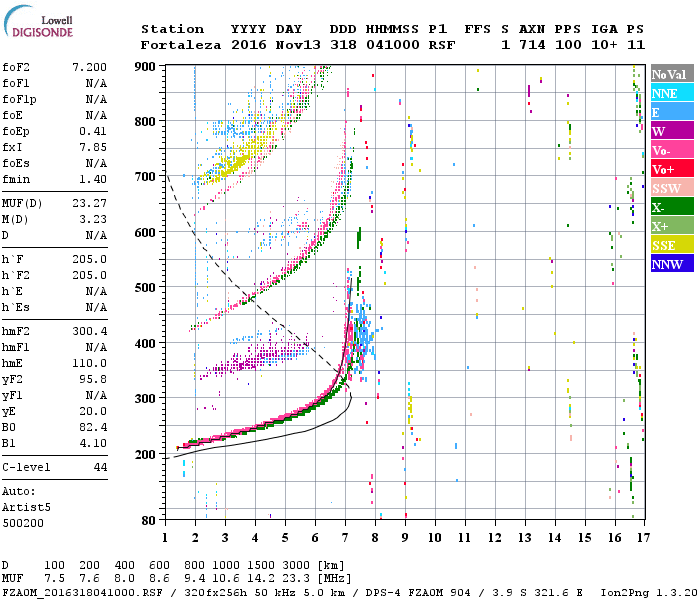
Task: Click the PS value 11
Action: [636, 45]
